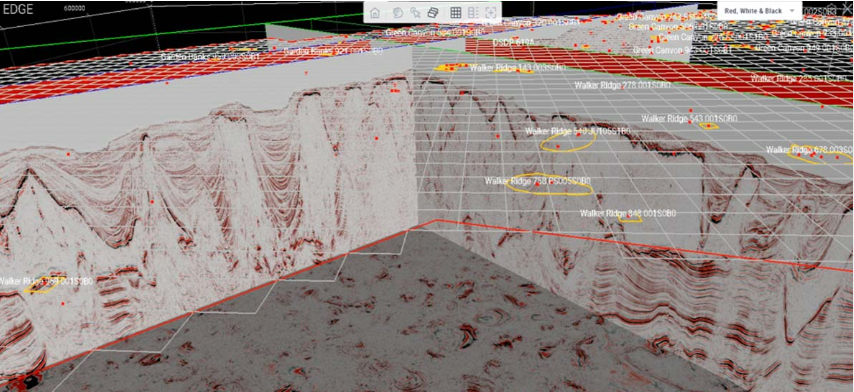Open the Red, White & Black colormap dropdown
Viewport: 854px width, 392px height.
pos(759,11)
